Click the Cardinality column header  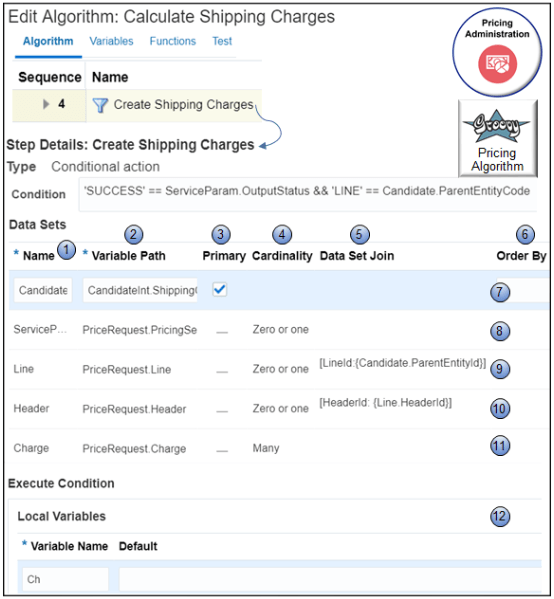(282, 256)
